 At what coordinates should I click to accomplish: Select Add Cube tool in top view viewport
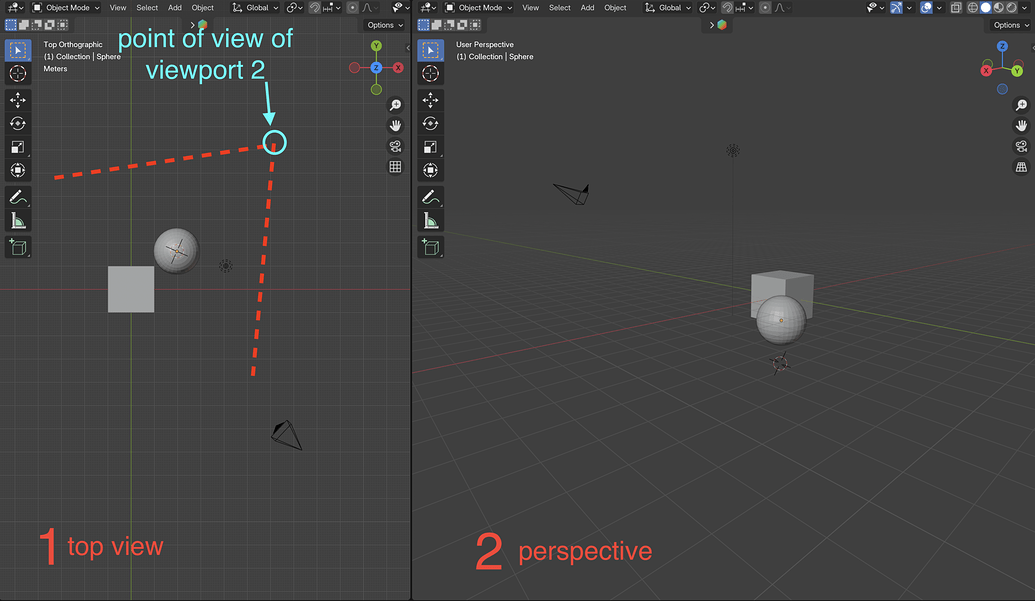point(18,247)
